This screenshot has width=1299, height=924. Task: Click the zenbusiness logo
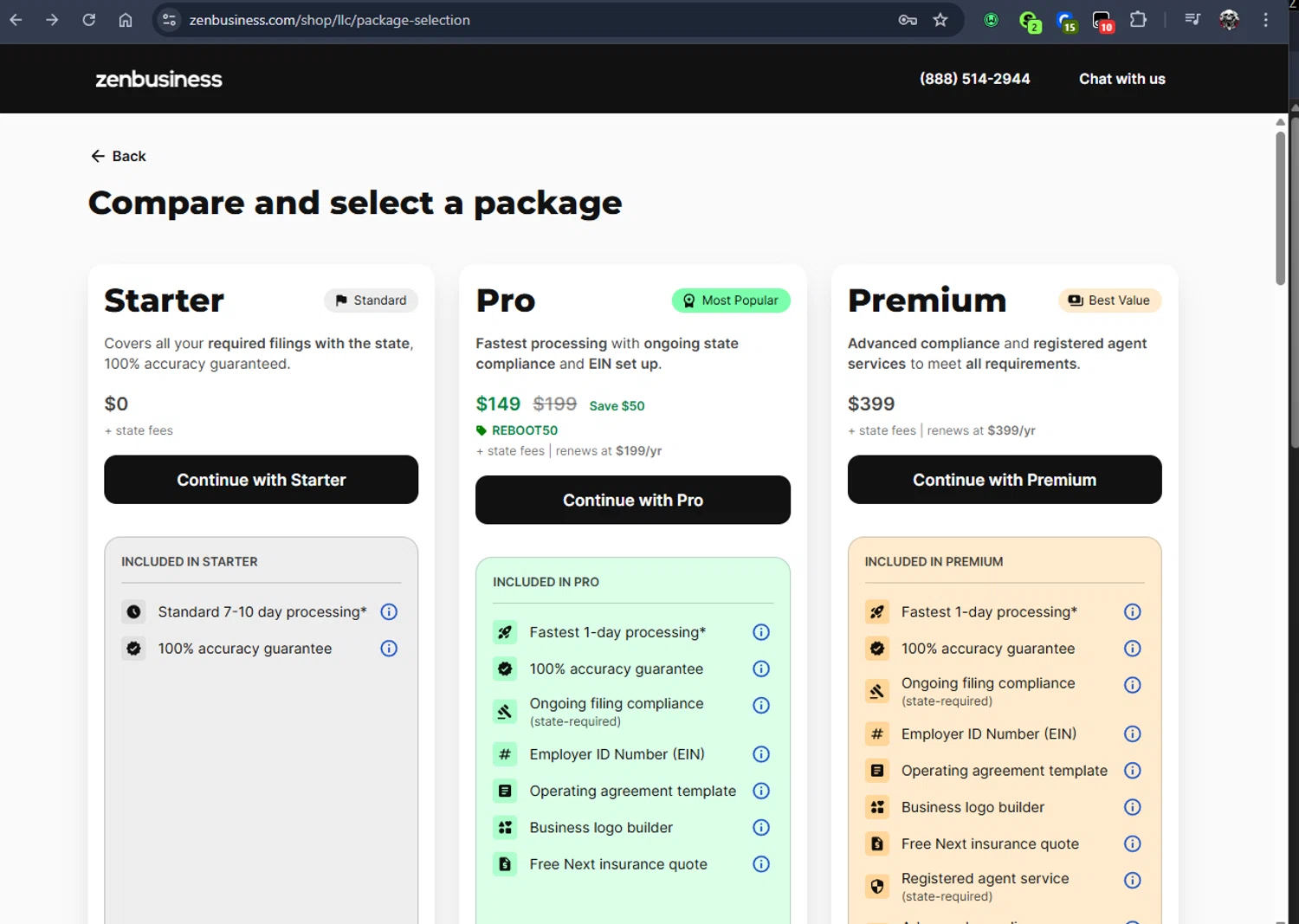point(158,79)
